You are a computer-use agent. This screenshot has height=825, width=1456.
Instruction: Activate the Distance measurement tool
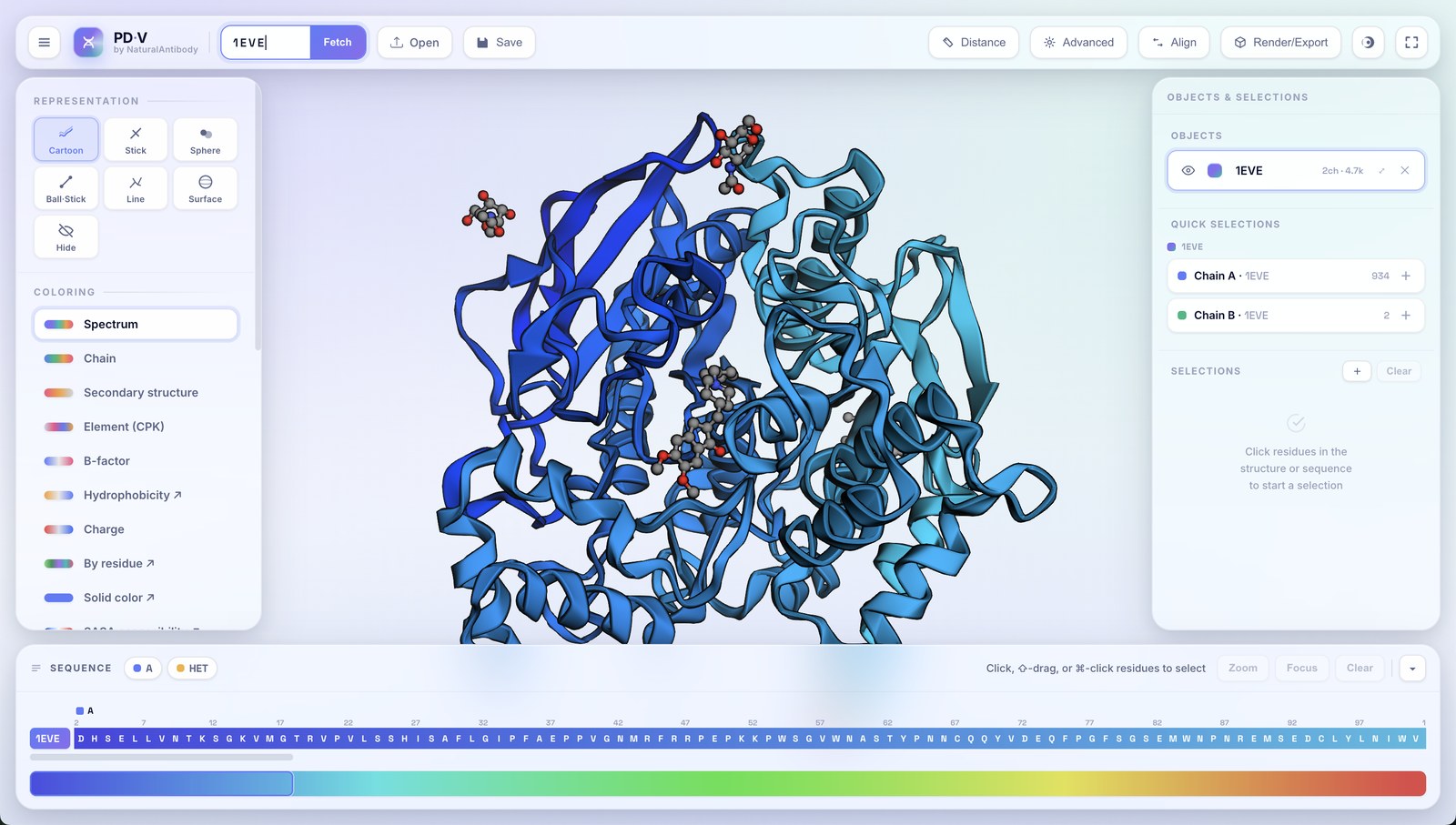(x=974, y=42)
